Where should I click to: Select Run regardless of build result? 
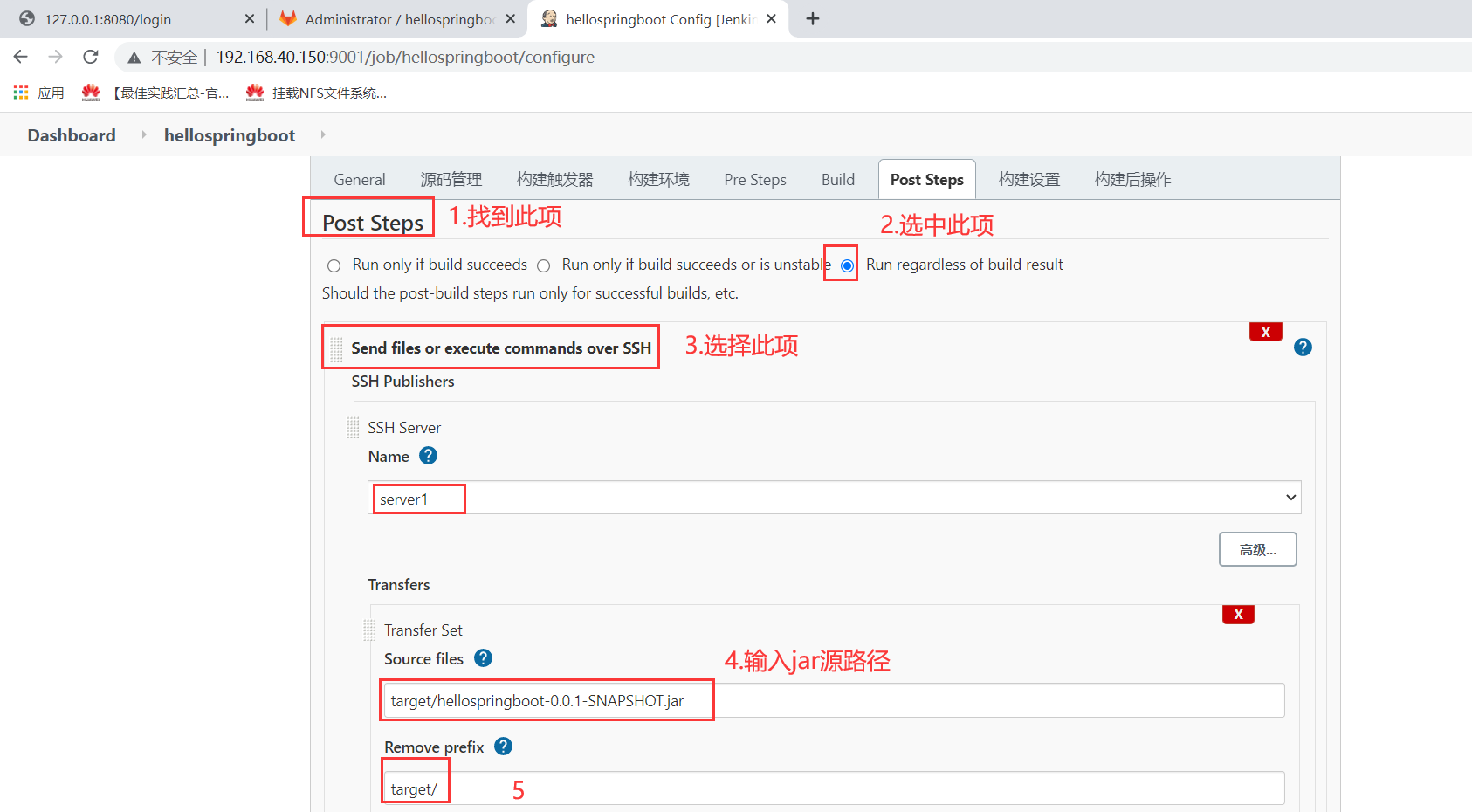847,265
